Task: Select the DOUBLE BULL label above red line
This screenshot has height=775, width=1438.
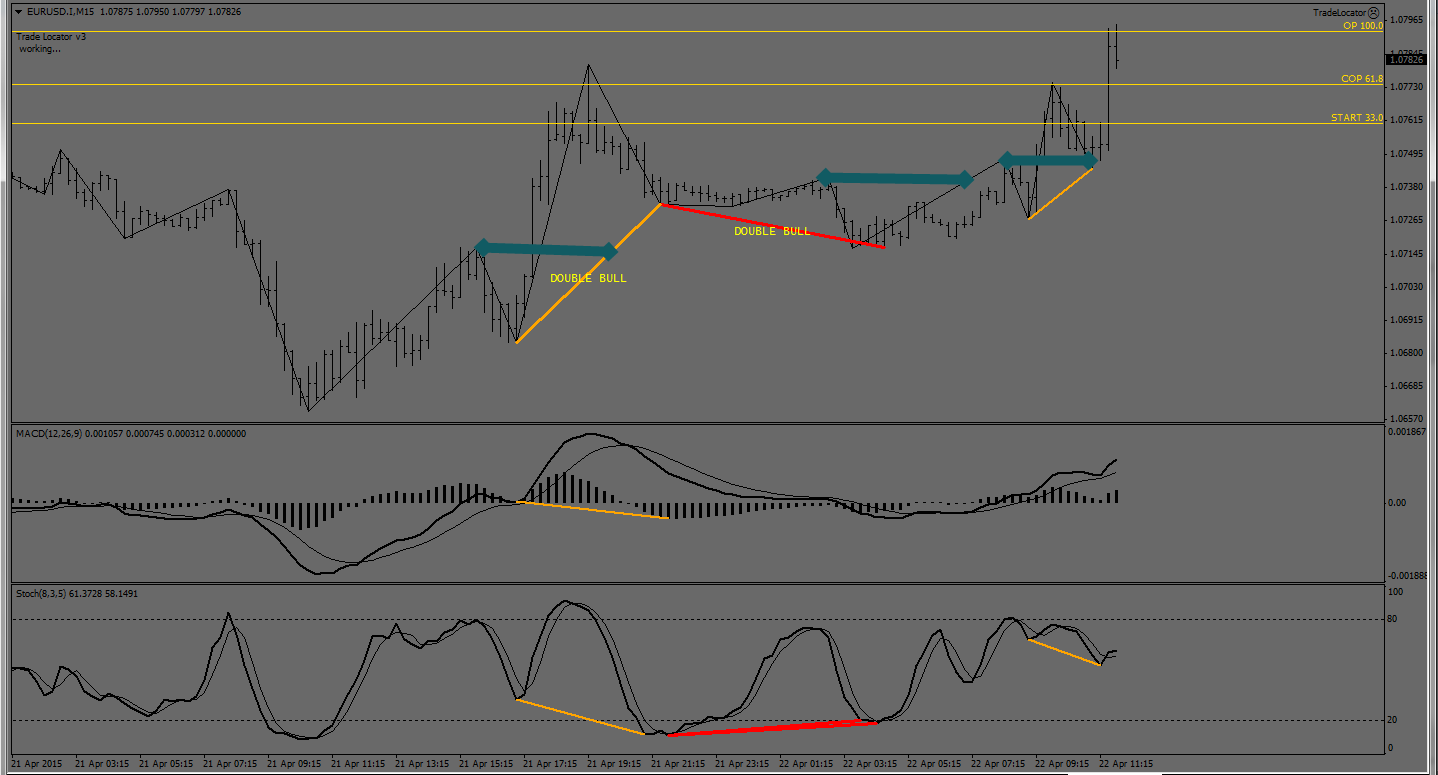Action: [772, 231]
